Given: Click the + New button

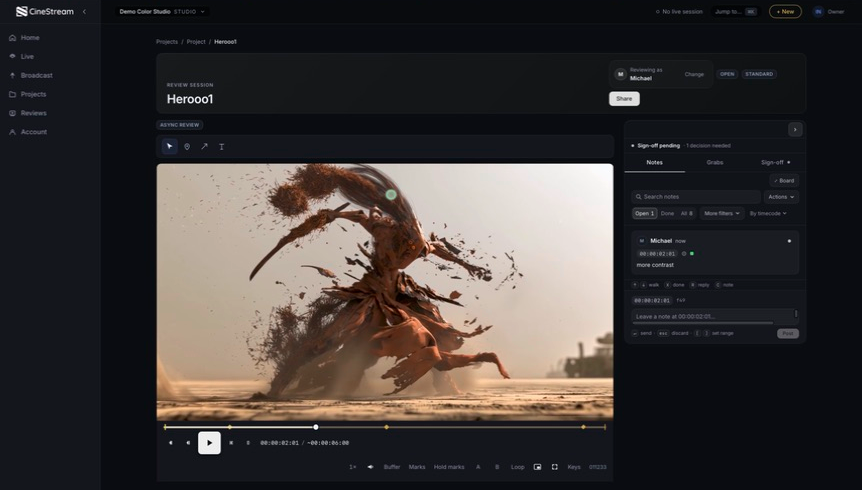Looking at the screenshot, I should 785,12.
